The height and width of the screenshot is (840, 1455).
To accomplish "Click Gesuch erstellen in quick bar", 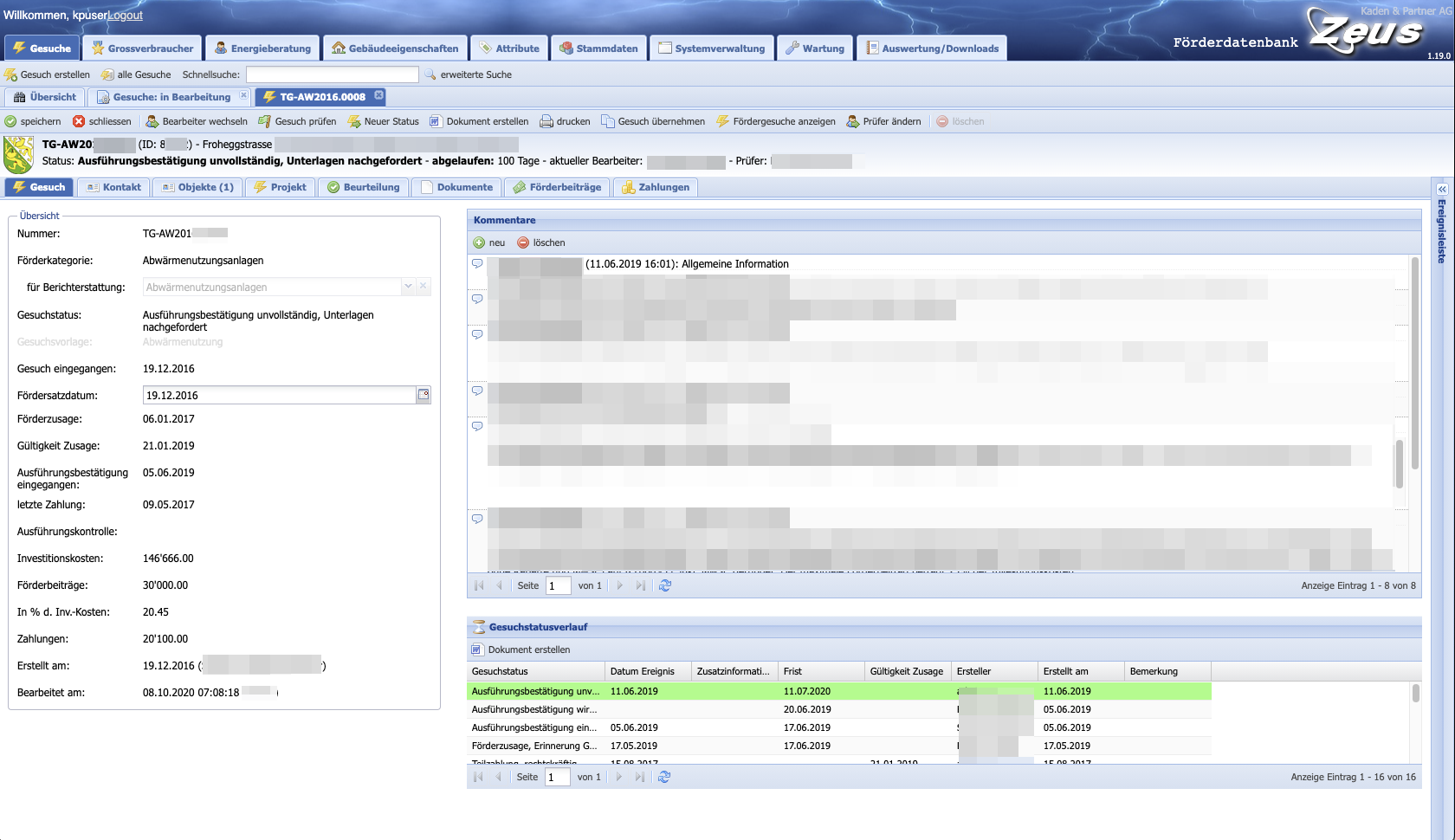I will pos(47,74).
